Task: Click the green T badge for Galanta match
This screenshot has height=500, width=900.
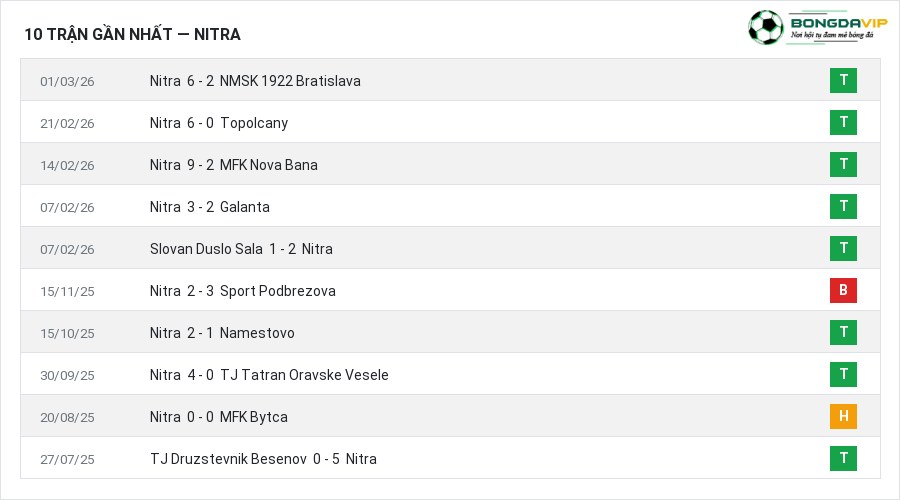Action: pyautogui.click(x=843, y=206)
